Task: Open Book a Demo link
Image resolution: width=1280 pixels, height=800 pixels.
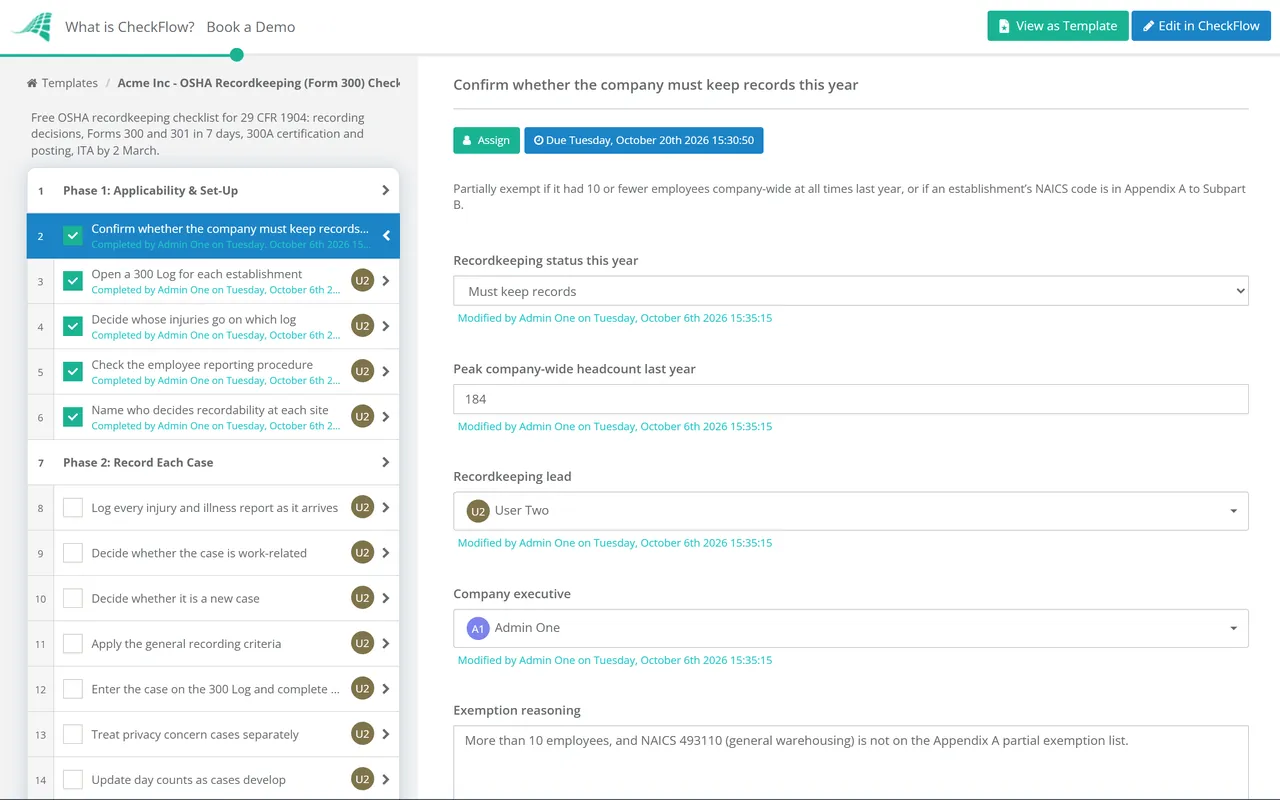Action: (251, 27)
